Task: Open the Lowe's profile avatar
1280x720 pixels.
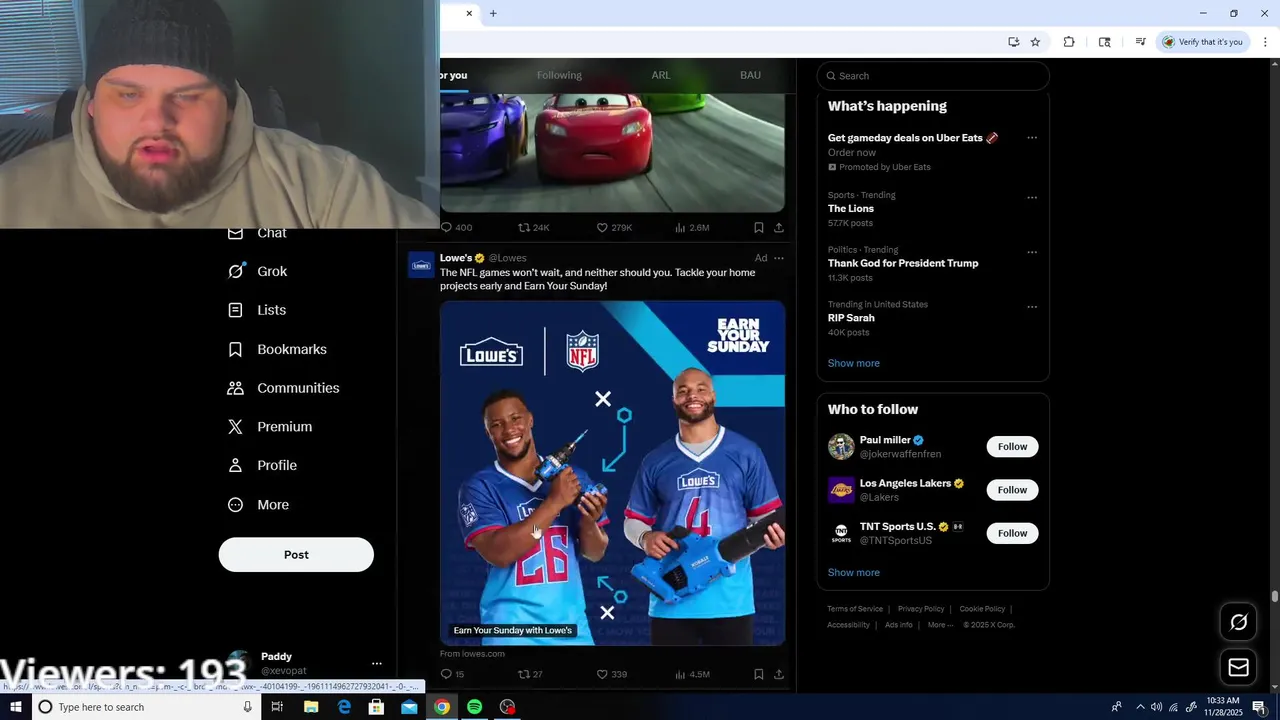Action: 422,265
